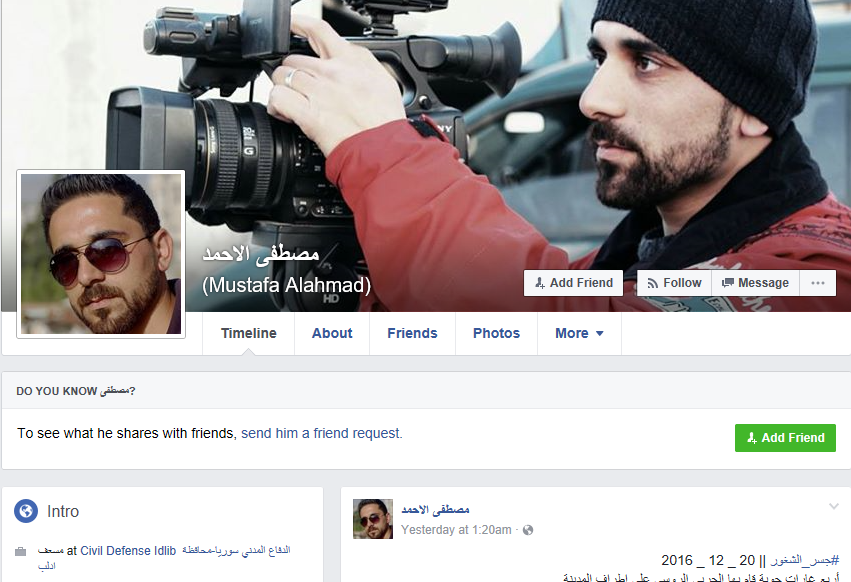This screenshot has width=851, height=582.
Task: Click the white Add Friend button on cover
Action: [x=573, y=283]
